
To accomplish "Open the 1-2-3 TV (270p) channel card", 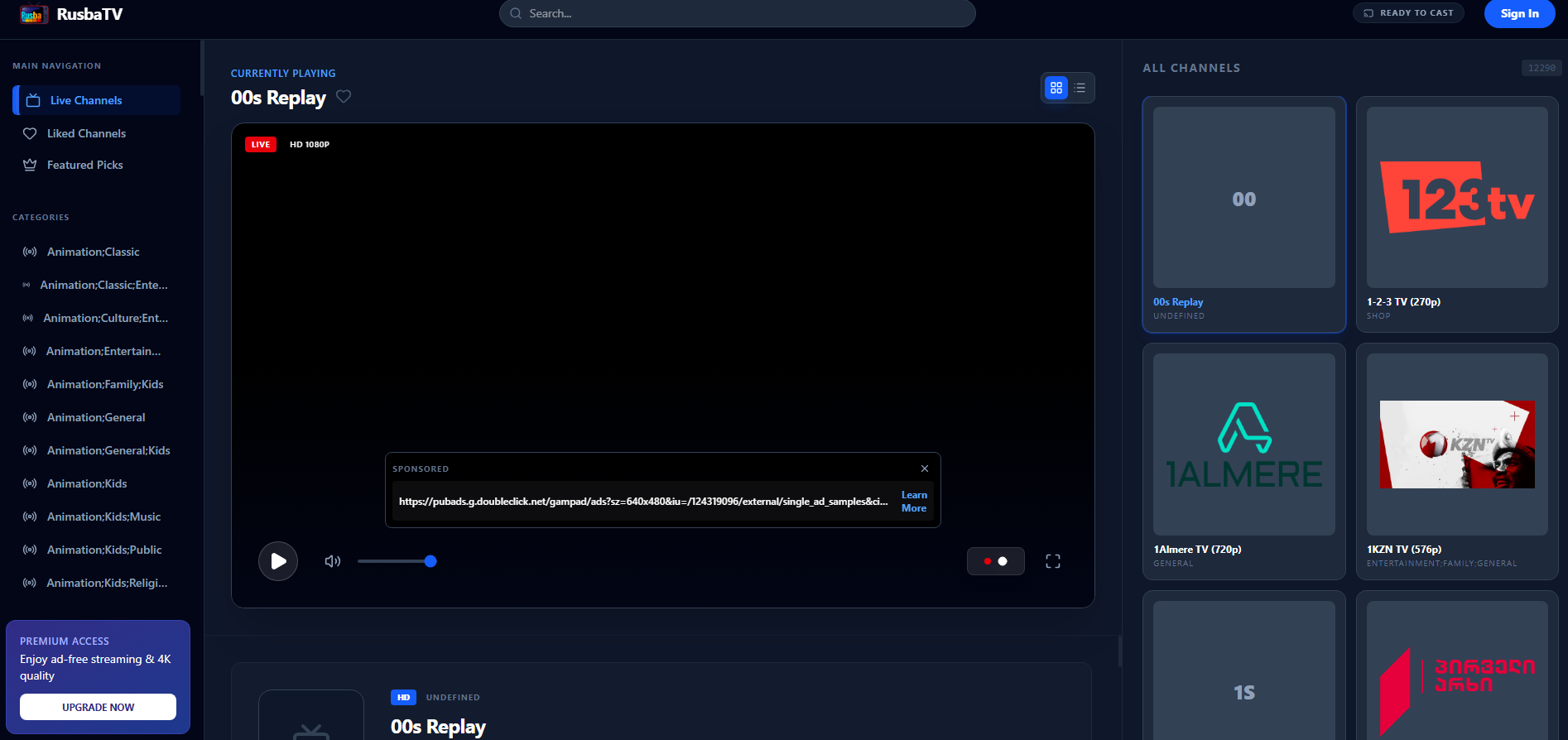I will click(1457, 214).
